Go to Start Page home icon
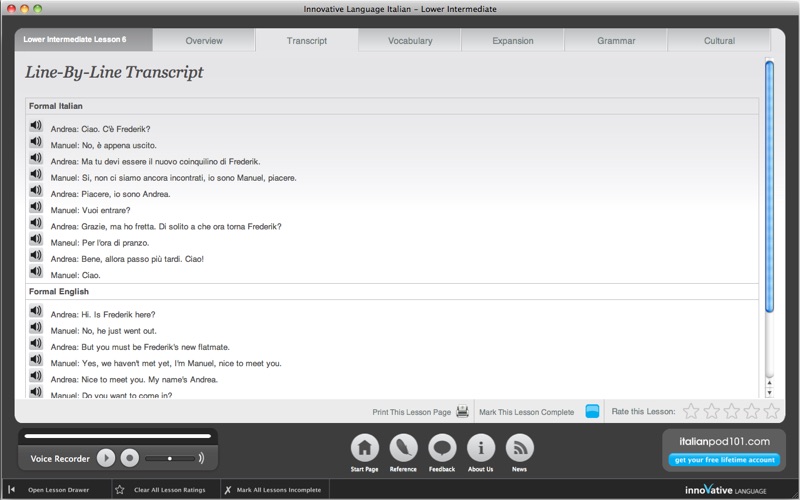800x500 pixels. point(364,448)
